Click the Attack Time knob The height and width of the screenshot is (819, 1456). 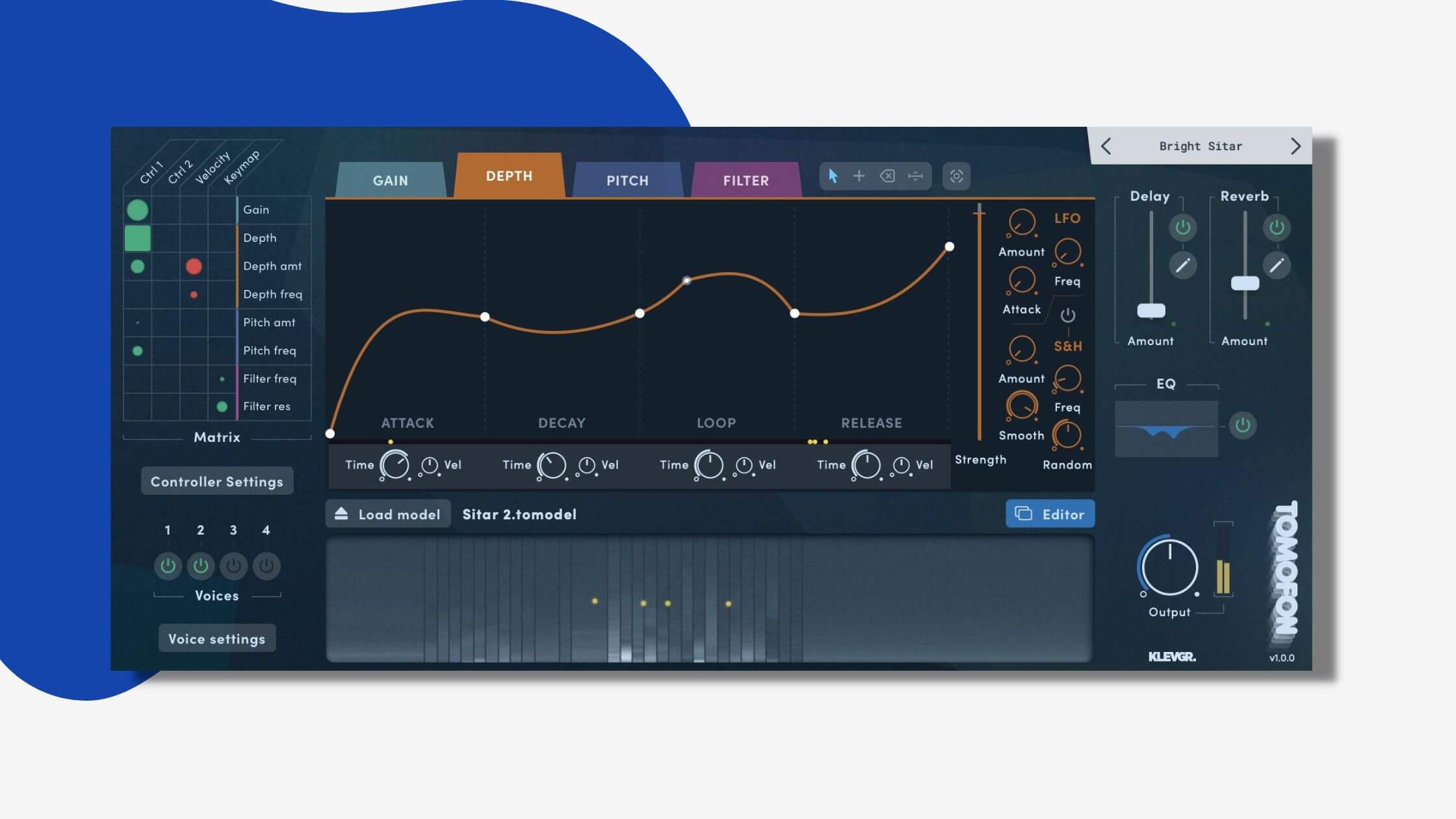(x=395, y=465)
